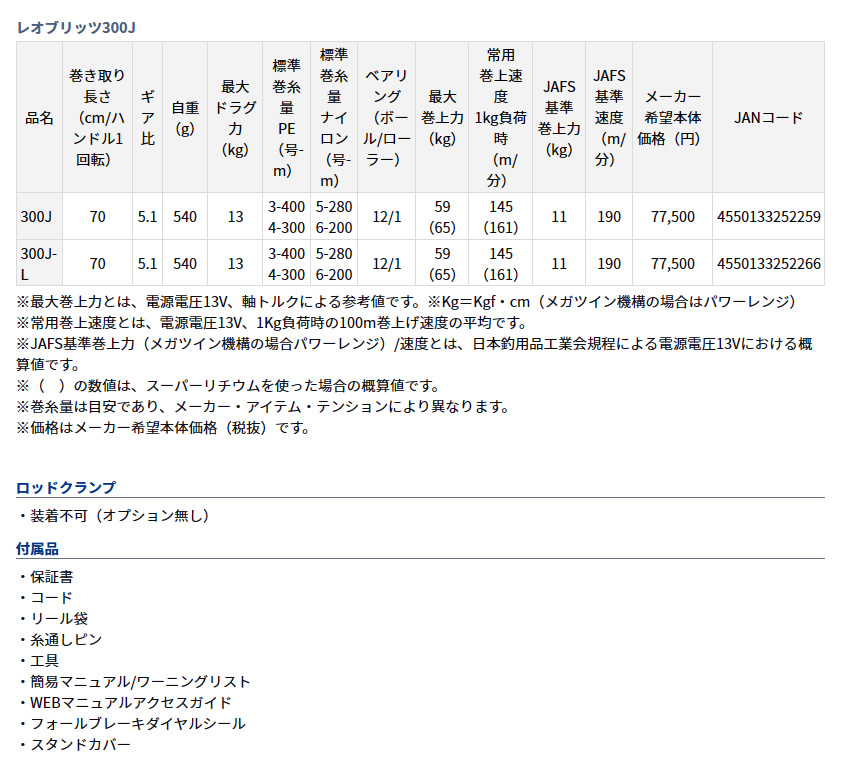Image resolution: width=842 pixels, height=777 pixels.
Task: Click the JAFS基準巻上力 footnote
Action: pyautogui.click(x=414, y=354)
